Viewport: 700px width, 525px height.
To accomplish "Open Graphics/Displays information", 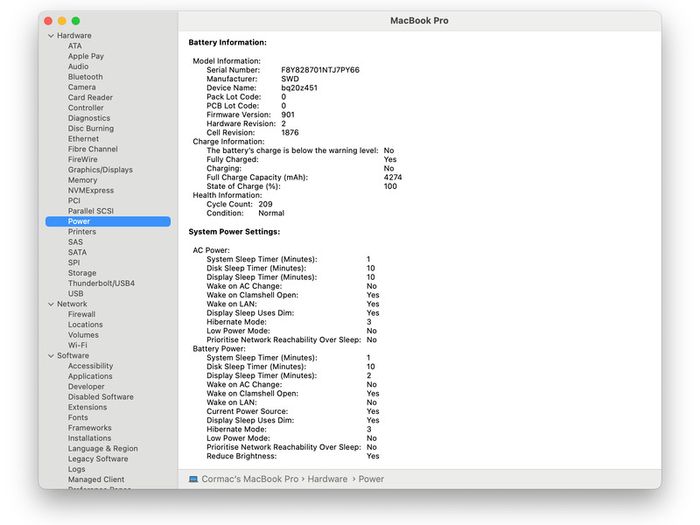I will coord(100,170).
